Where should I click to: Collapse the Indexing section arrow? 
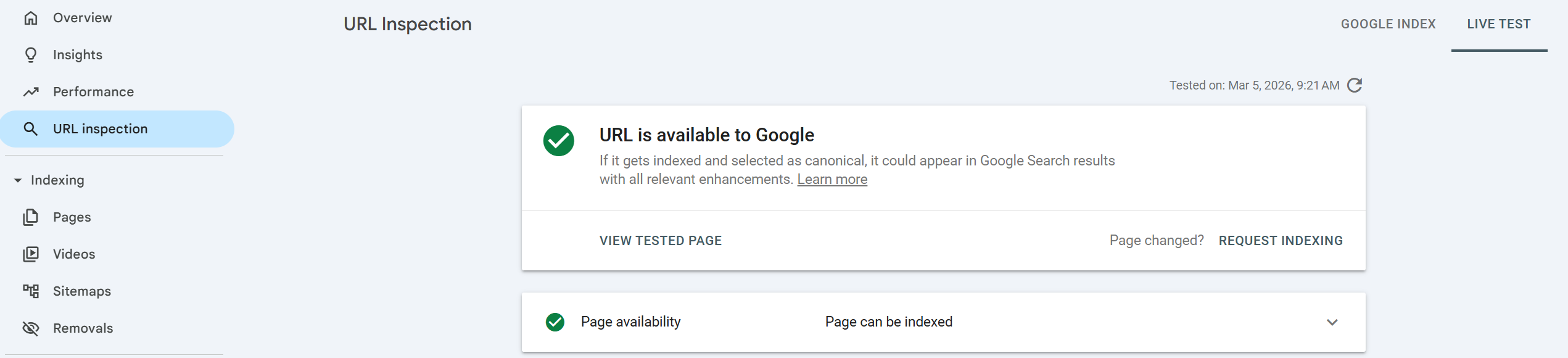coord(18,180)
